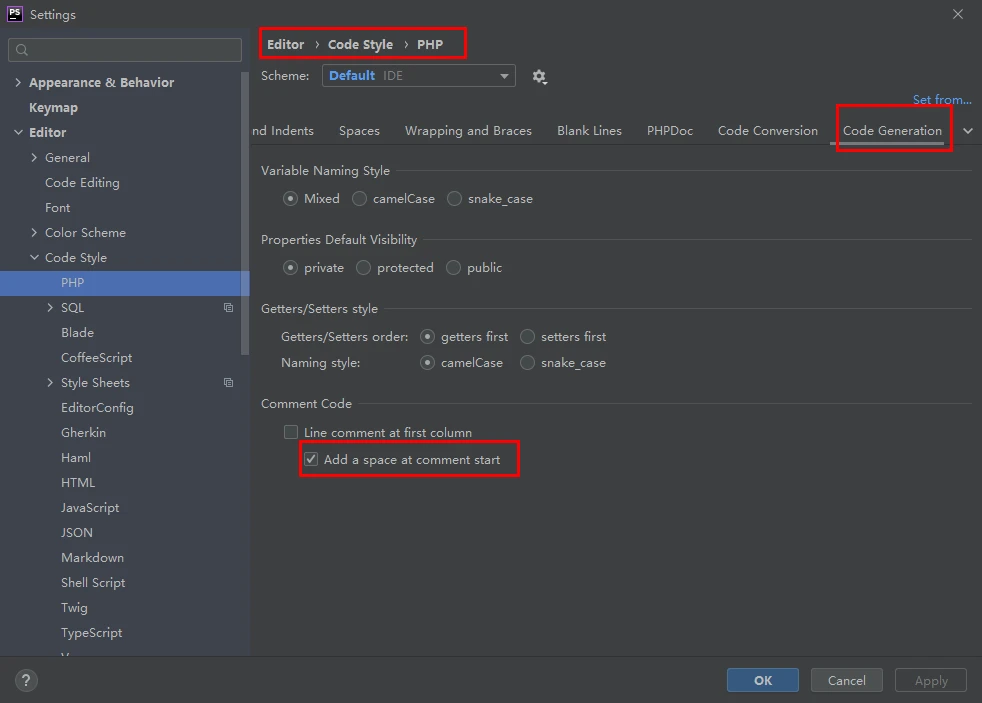Select JavaScript in the settings tree
The image size is (982, 703).
pyautogui.click(x=90, y=508)
